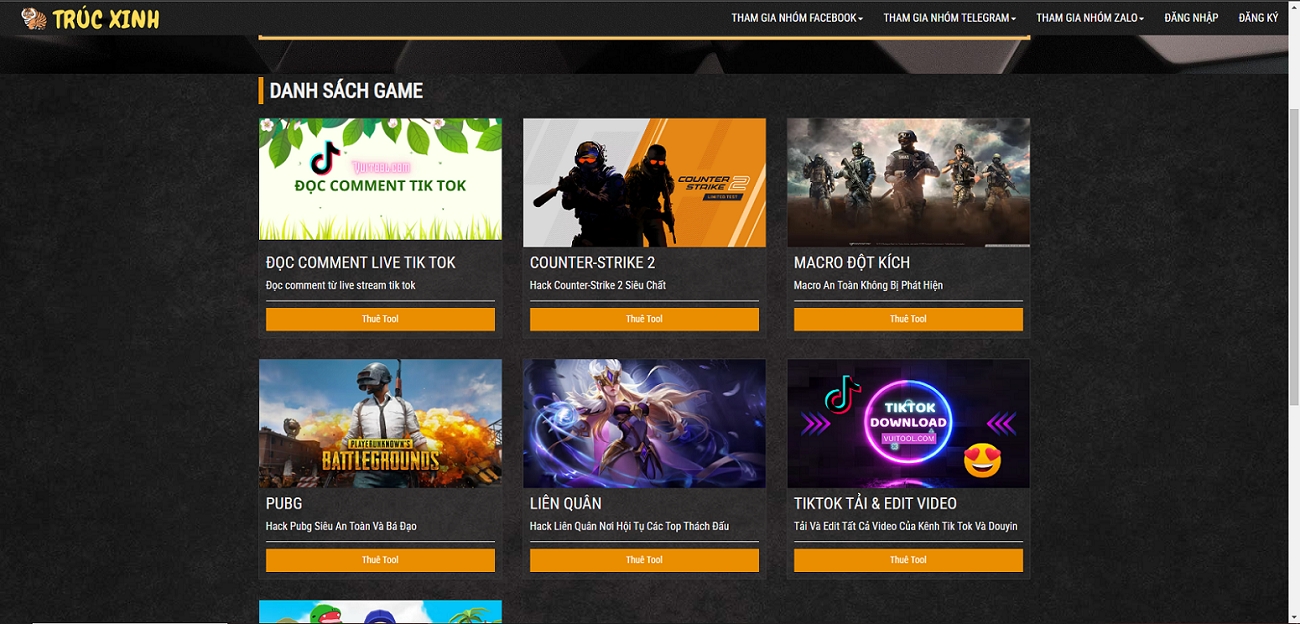Viewport: 1300px width, 624px height.
Task: Click the description 'Macro An Toàn Không Bị Phát Hiện'
Action: coord(868,286)
